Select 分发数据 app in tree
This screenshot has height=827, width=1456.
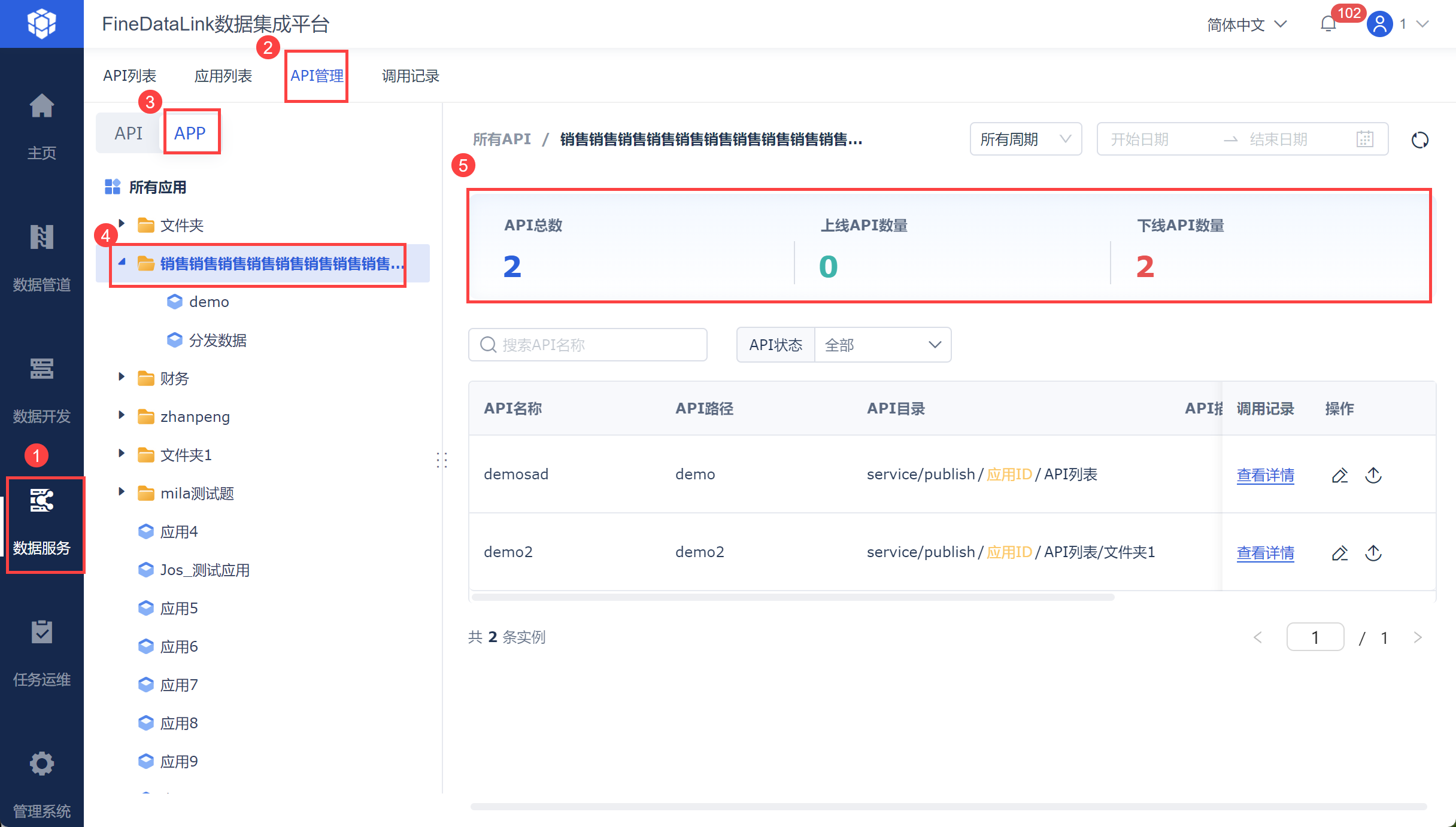(x=217, y=340)
